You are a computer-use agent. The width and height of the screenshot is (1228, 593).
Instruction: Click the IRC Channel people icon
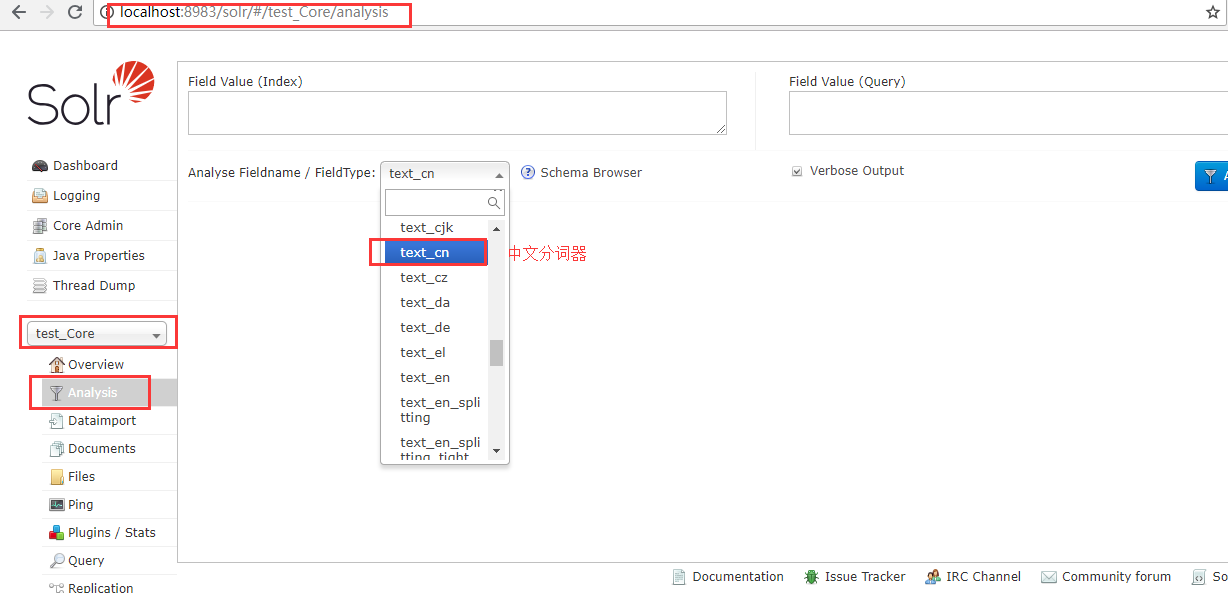tap(933, 577)
